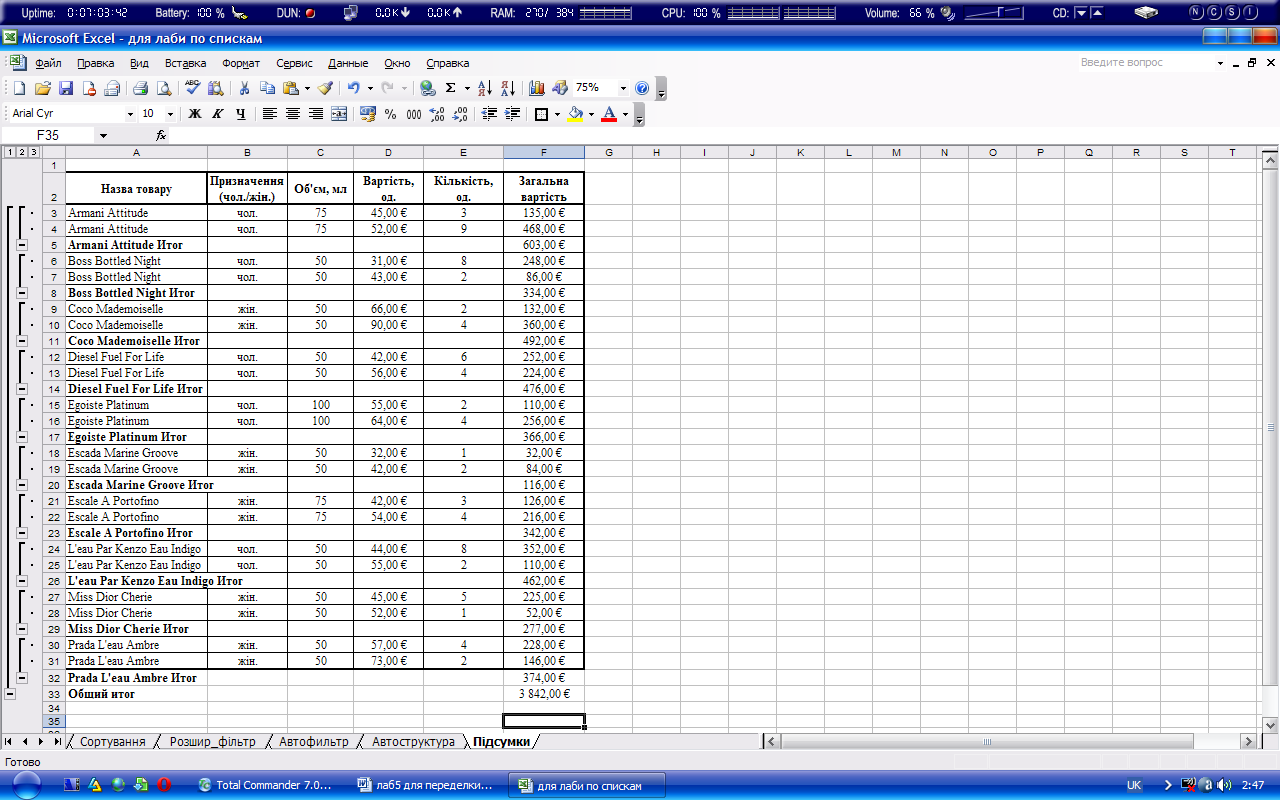Screen dimensions: 1280x800
Task: Open Print Preview from the toolbar
Action: click(x=164, y=88)
